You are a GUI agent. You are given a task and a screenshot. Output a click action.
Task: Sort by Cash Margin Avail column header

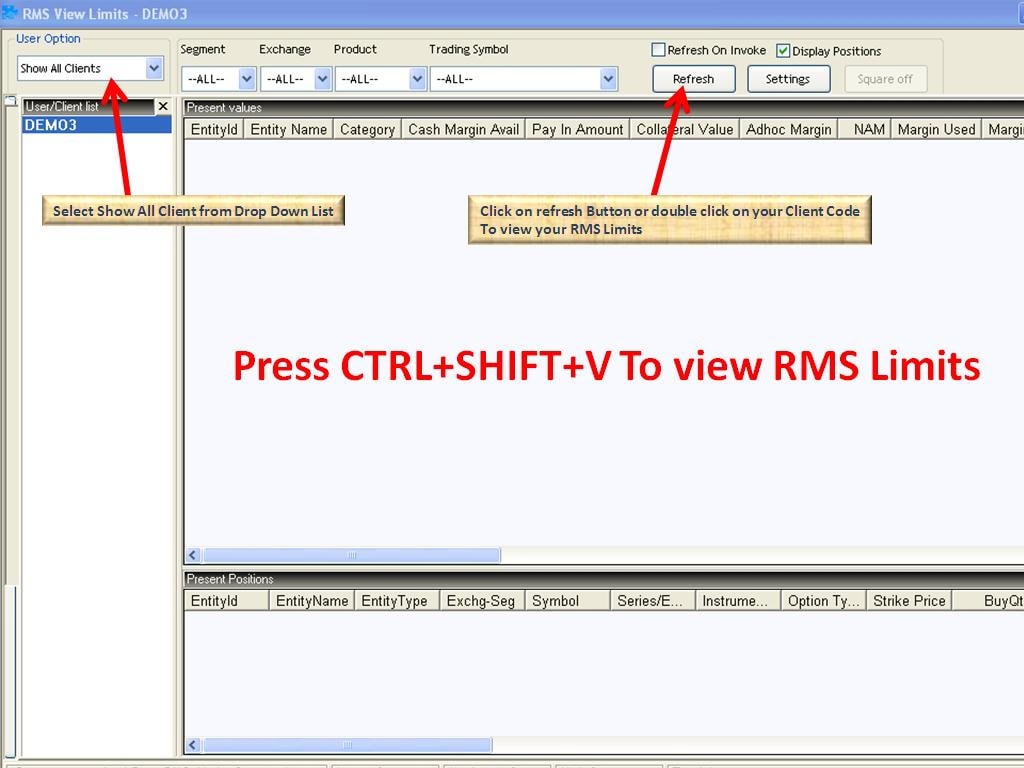463,129
